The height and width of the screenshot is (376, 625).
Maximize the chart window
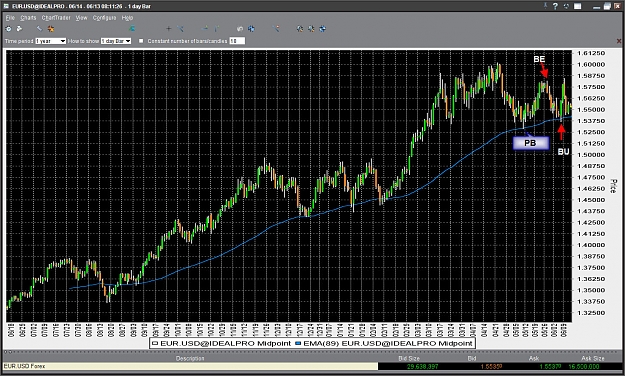[607, 6]
